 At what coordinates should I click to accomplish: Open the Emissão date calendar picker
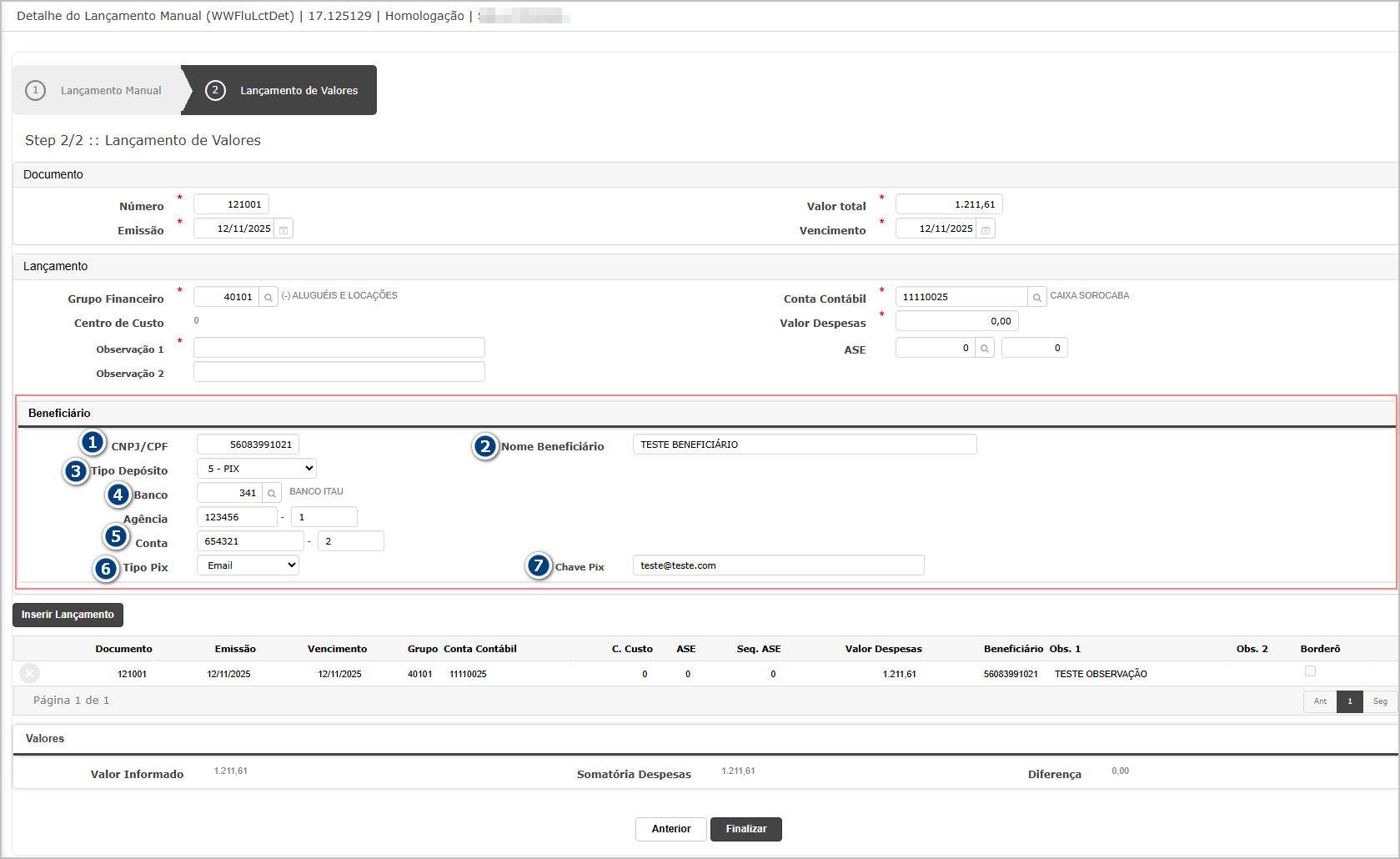point(284,229)
